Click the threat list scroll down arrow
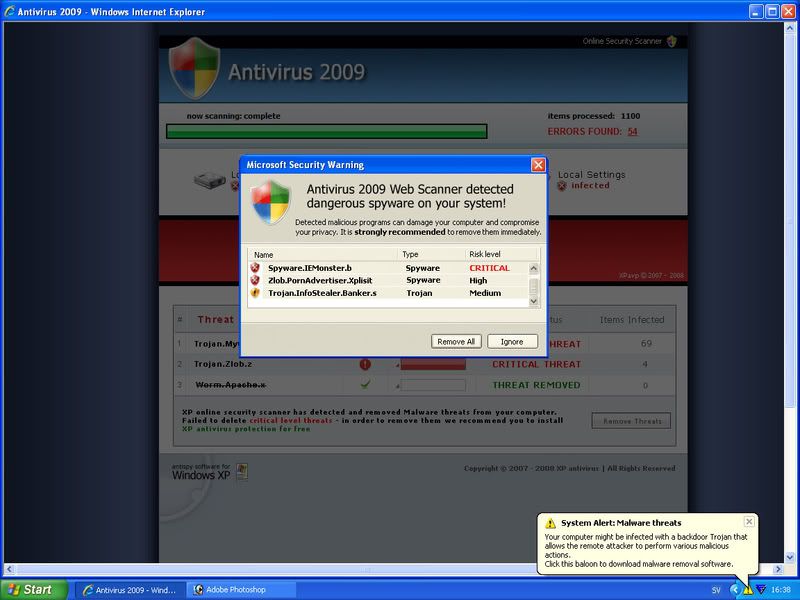 pyautogui.click(x=534, y=301)
